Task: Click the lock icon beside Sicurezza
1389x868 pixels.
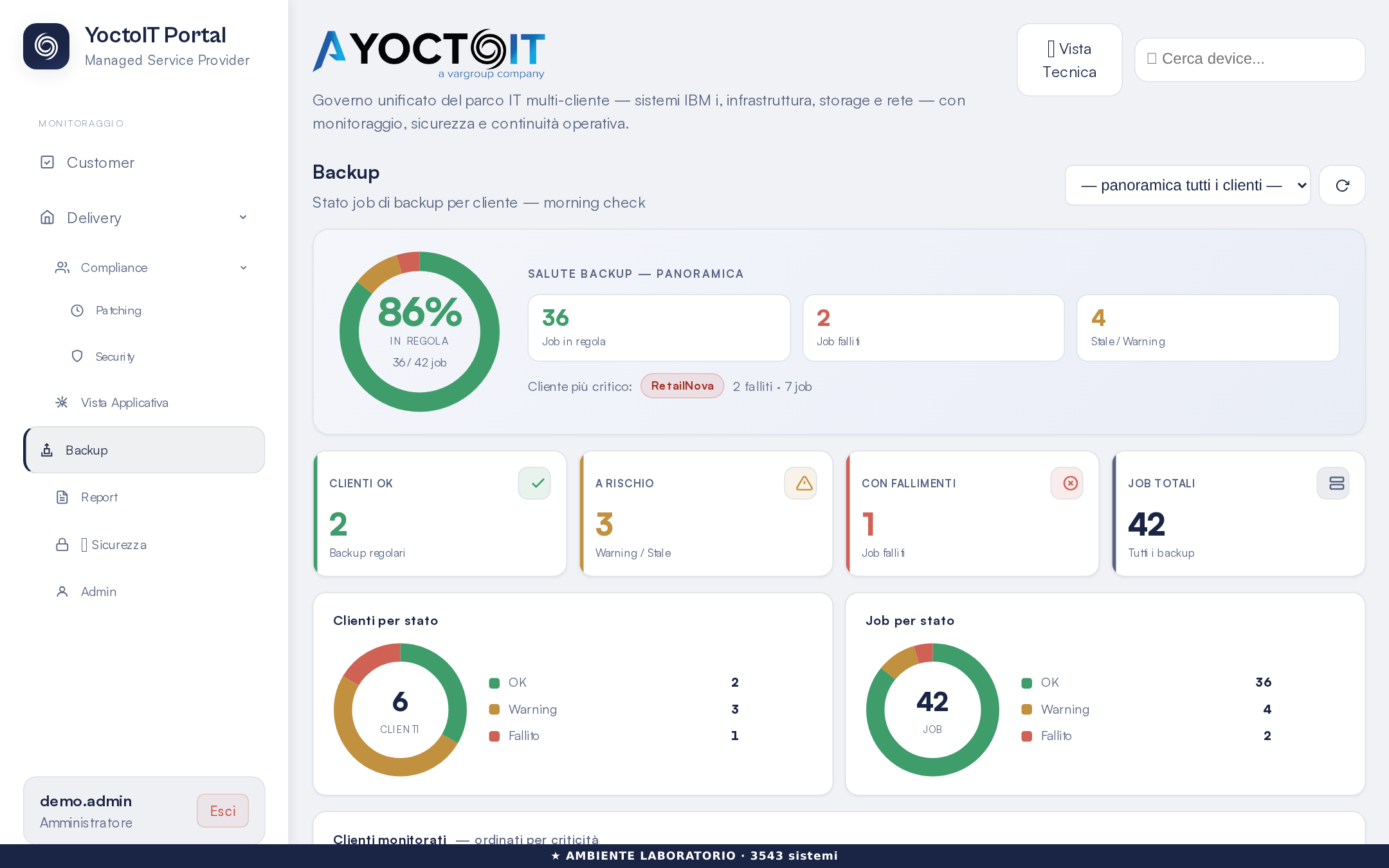Action: pos(62,545)
